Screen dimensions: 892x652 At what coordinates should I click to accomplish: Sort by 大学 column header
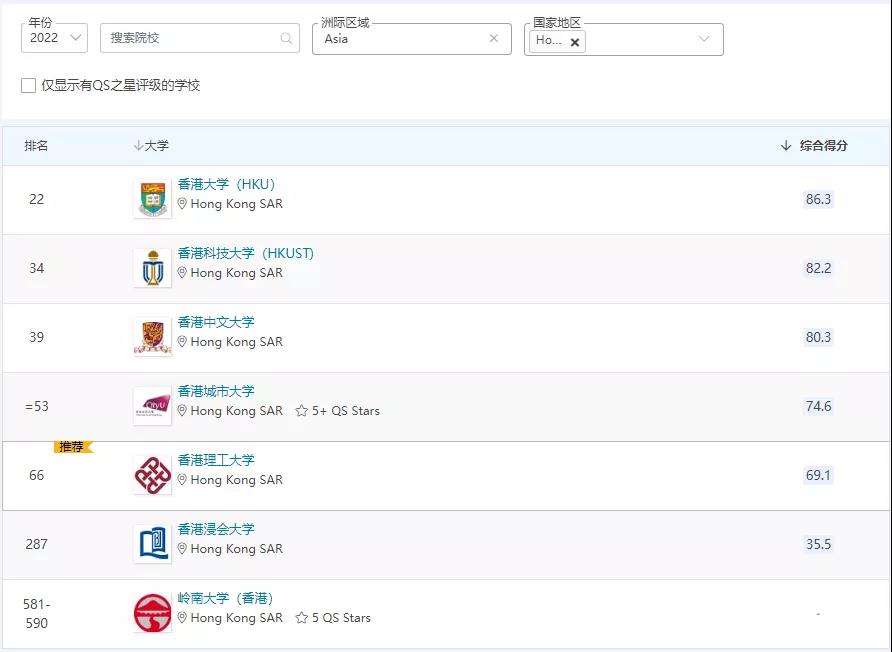pyautogui.click(x=151, y=146)
